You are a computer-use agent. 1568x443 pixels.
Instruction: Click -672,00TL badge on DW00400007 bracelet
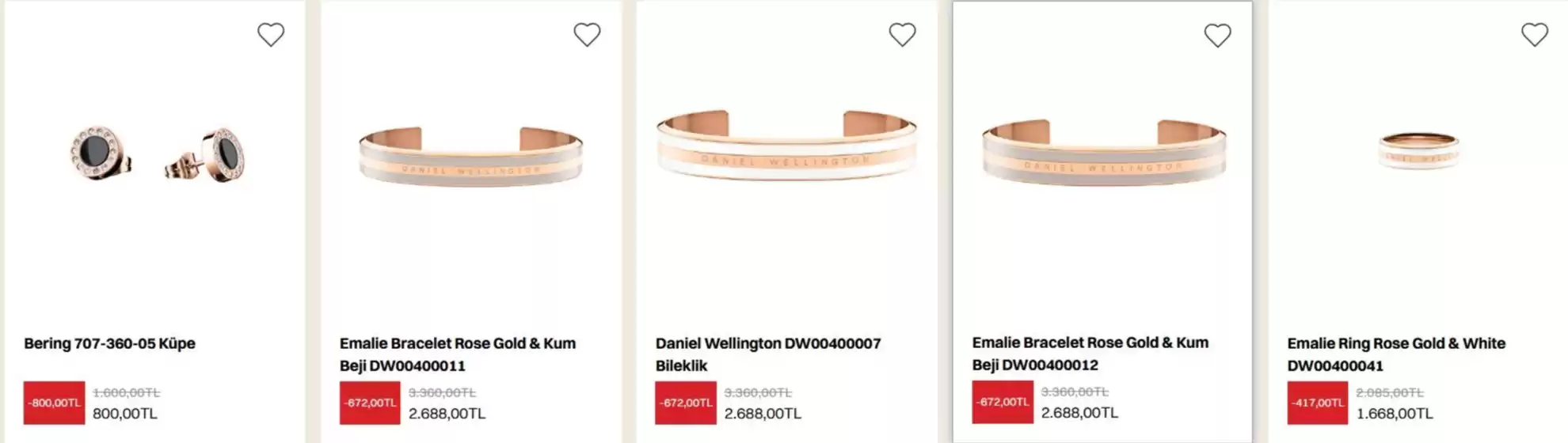point(686,403)
